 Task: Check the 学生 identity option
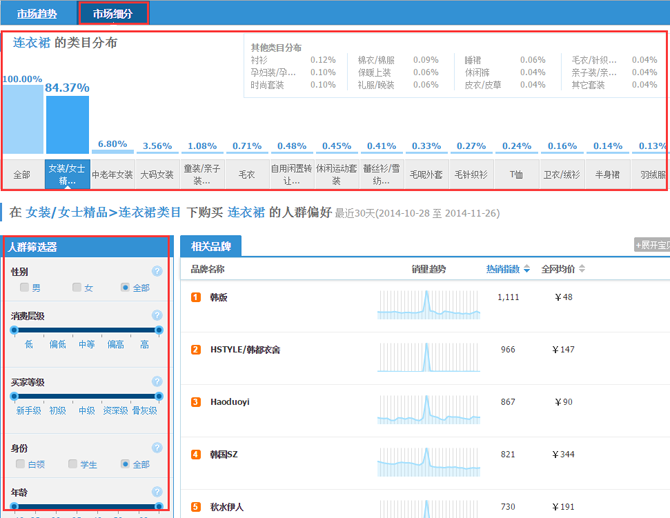pyautogui.click(x=72, y=464)
